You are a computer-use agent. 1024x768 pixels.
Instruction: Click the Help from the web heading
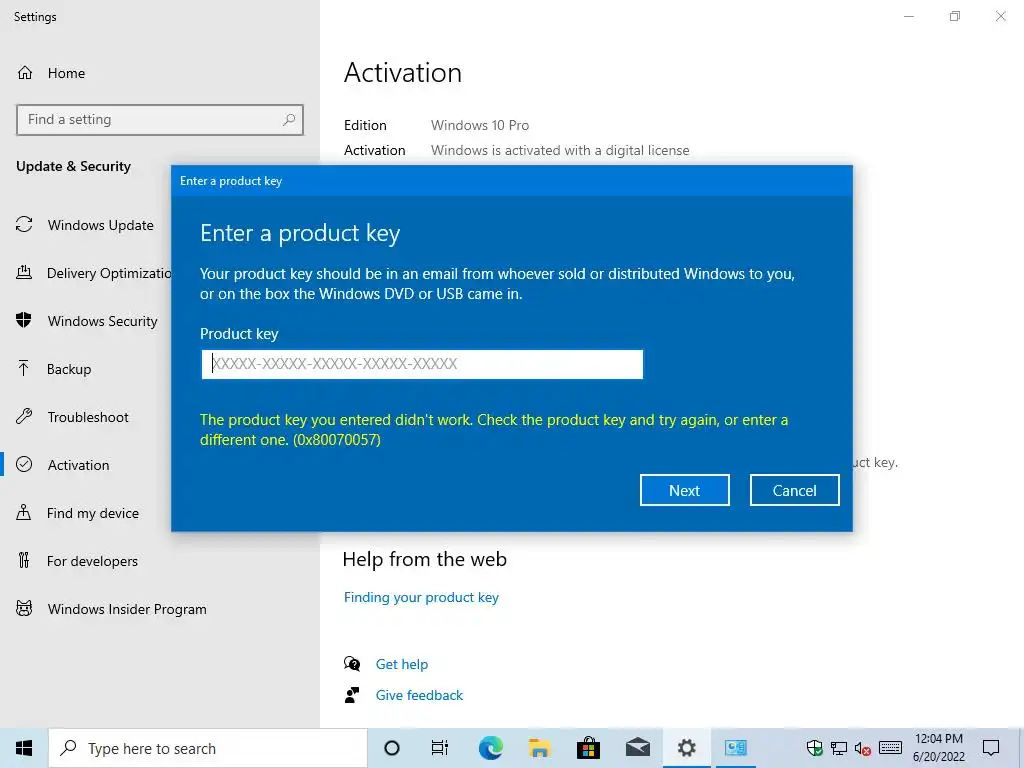click(x=424, y=559)
